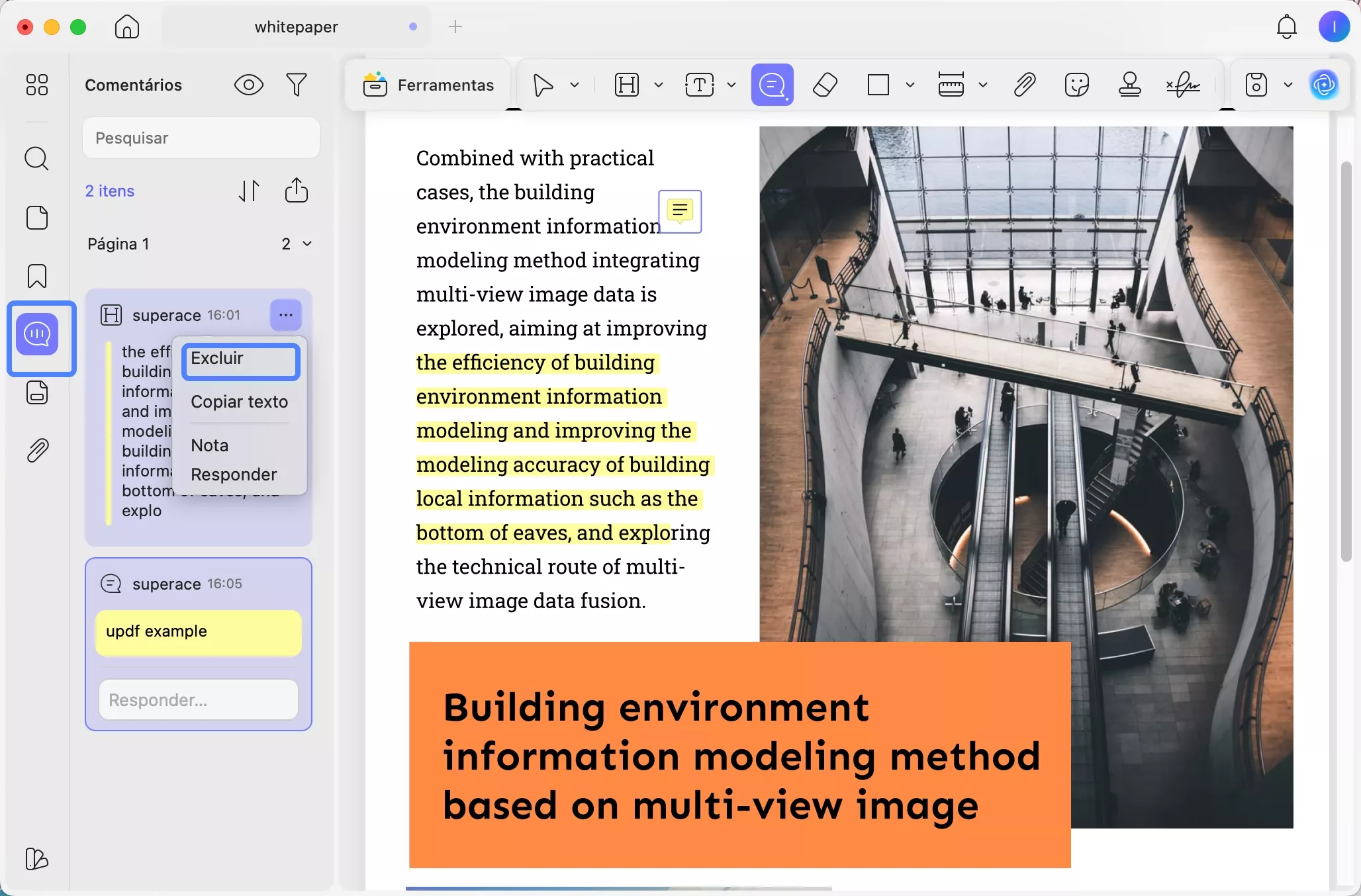Select the Eraser tool in toolbar
This screenshot has width=1361, height=896.
click(x=825, y=85)
